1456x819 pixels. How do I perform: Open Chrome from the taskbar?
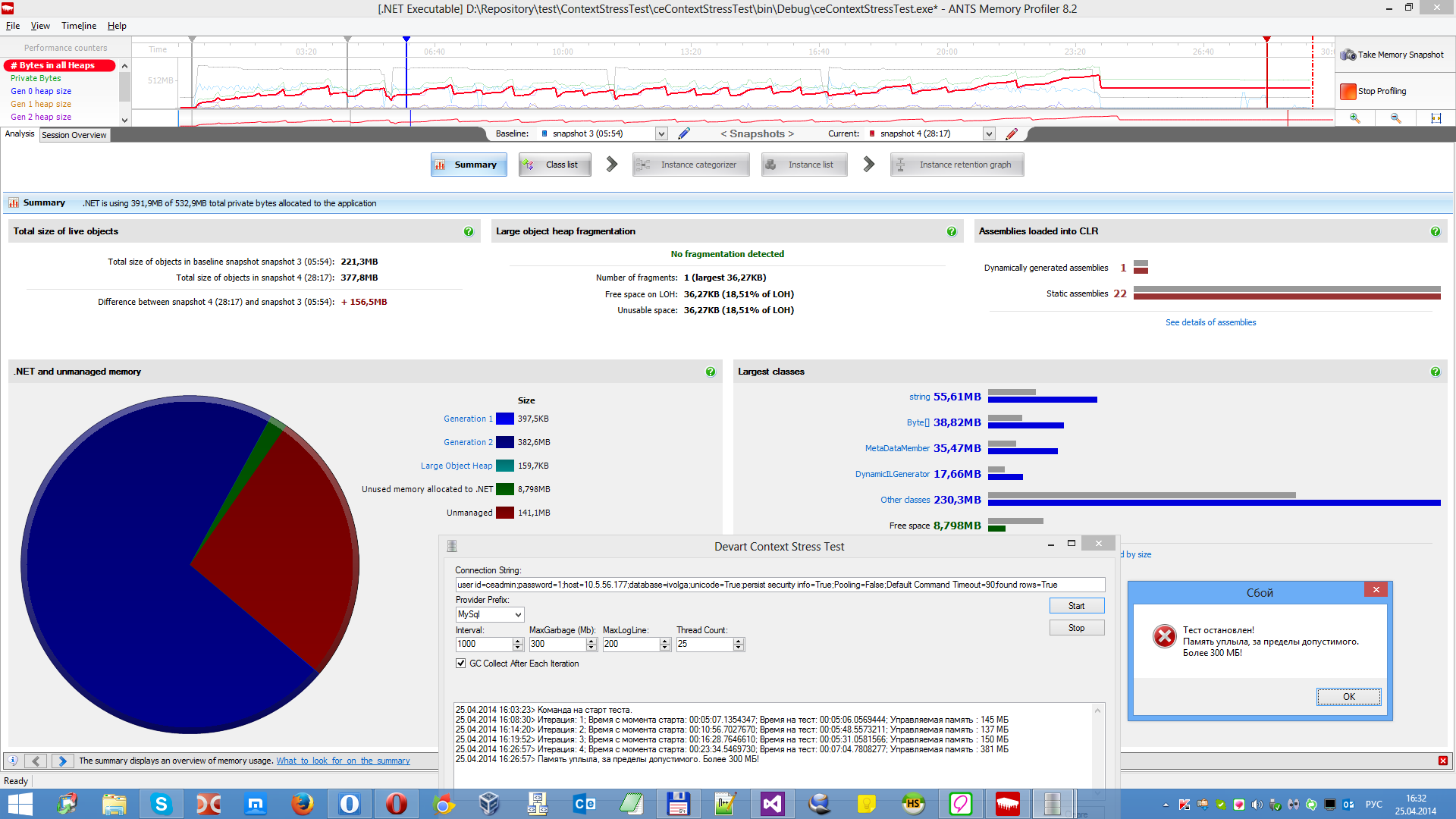[444, 804]
